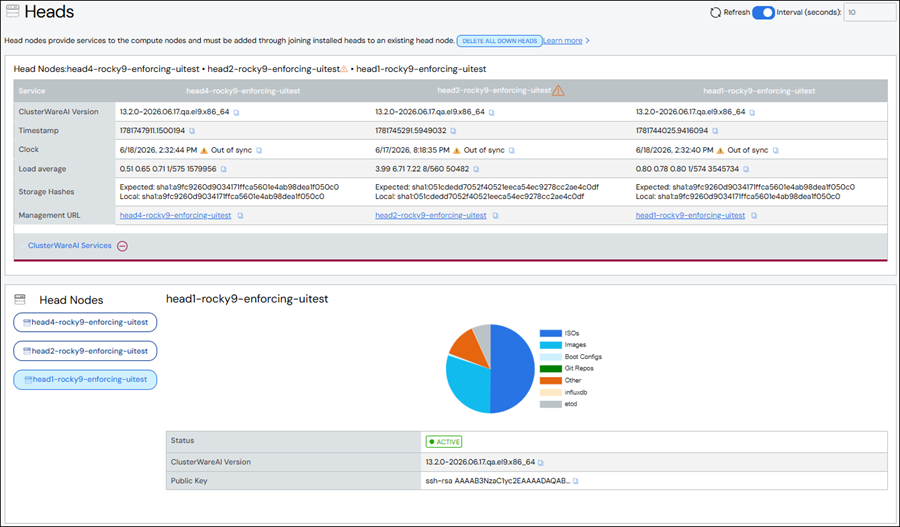Copy the ssh-rsa public key
Screen dimensions: 900x527
click(576, 481)
